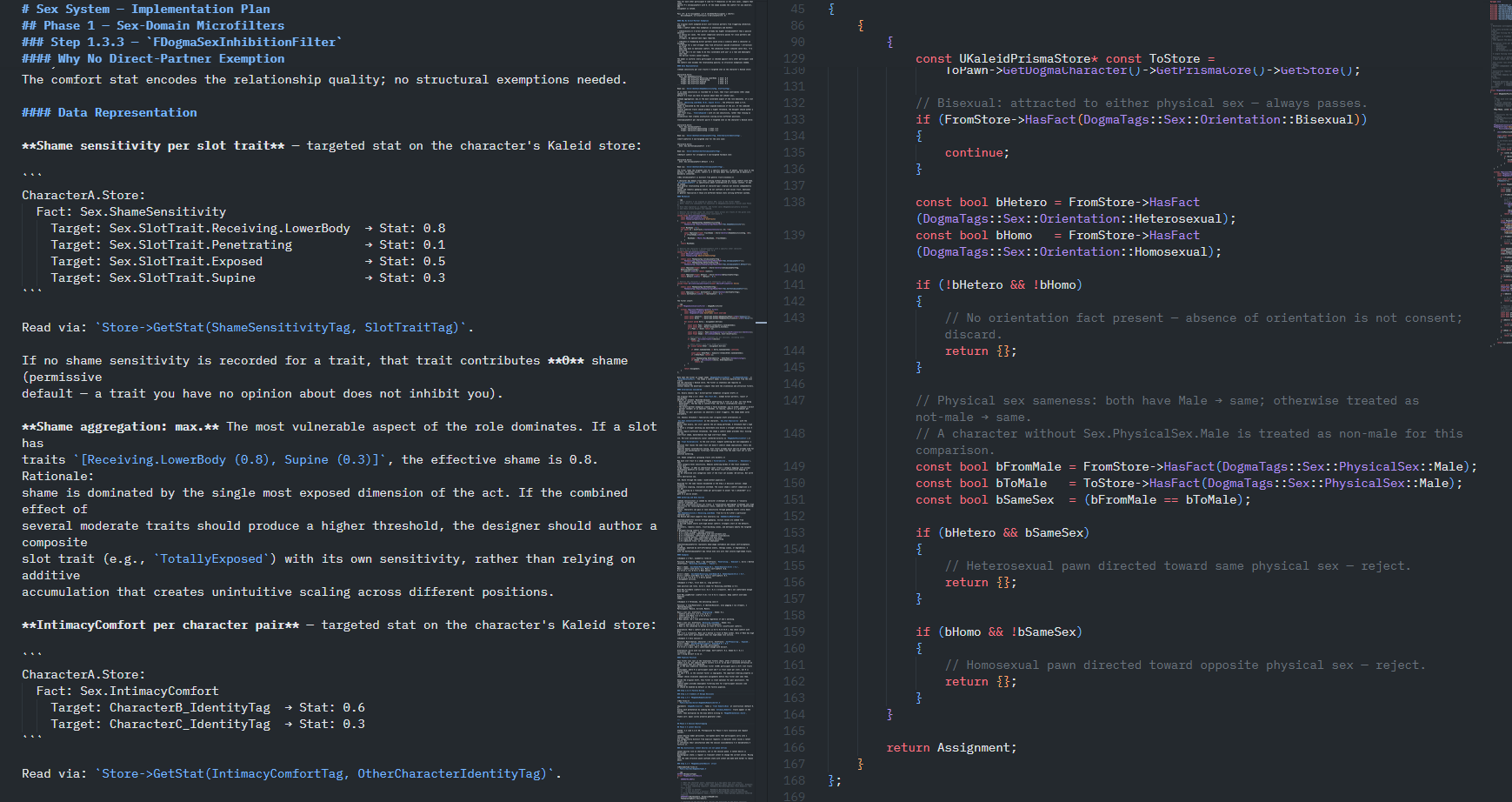Click line number 168 in the gutter
The height and width of the screenshot is (802, 1512).
[x=794, y=781]
